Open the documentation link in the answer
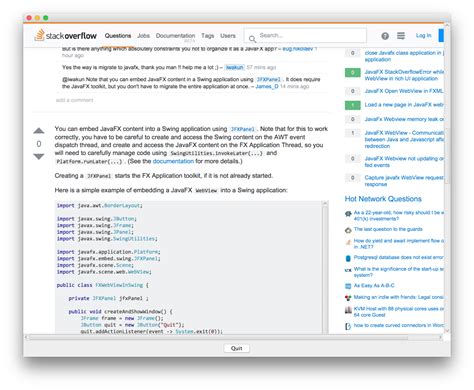This screenshot has width=474, height=390. tap(173, 161)
